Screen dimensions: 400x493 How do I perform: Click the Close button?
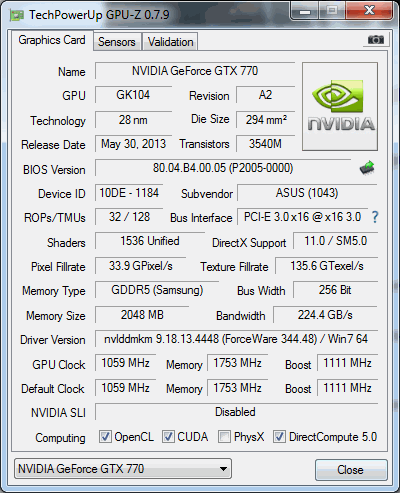tap(351, 470)
